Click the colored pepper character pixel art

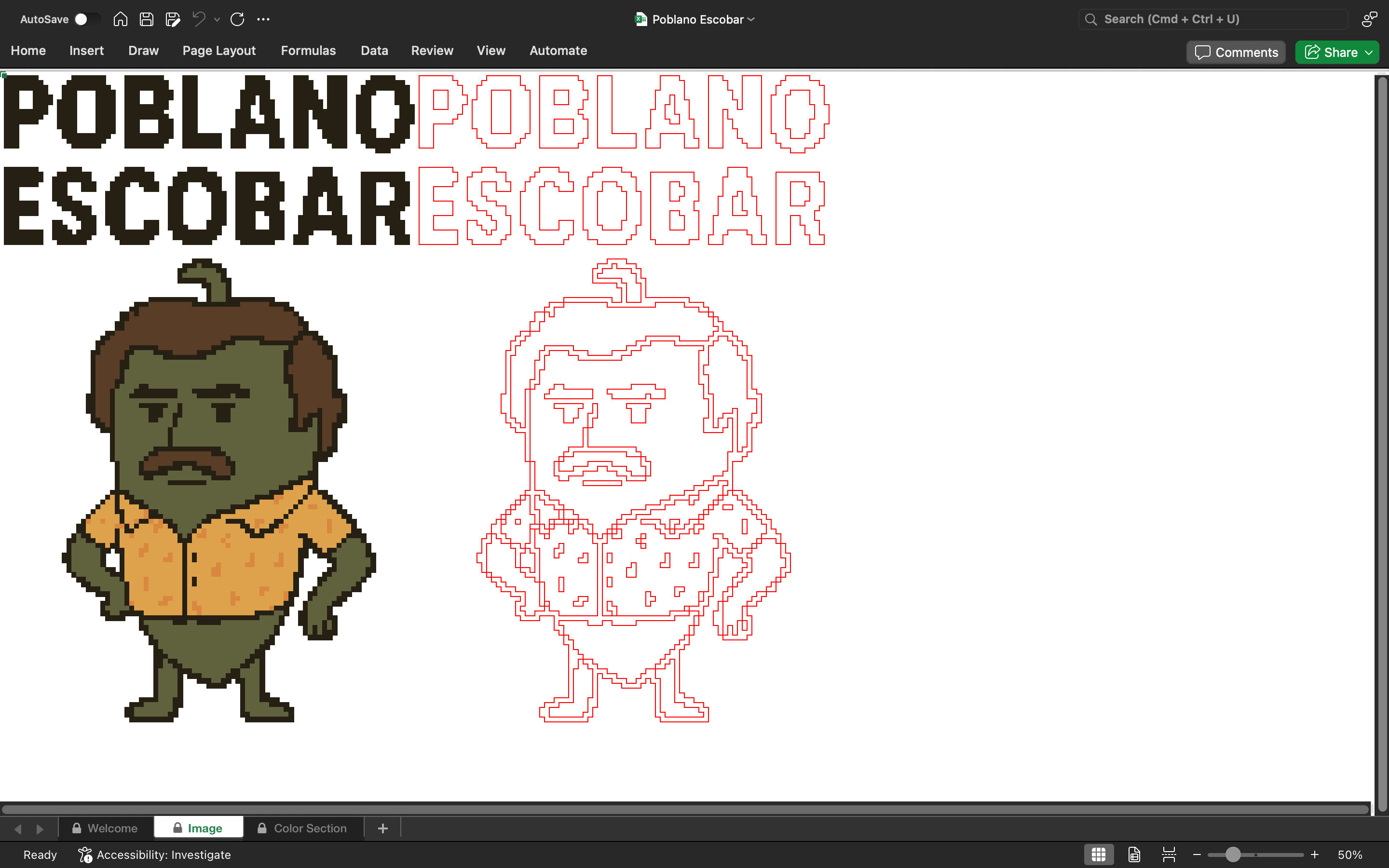218,490
